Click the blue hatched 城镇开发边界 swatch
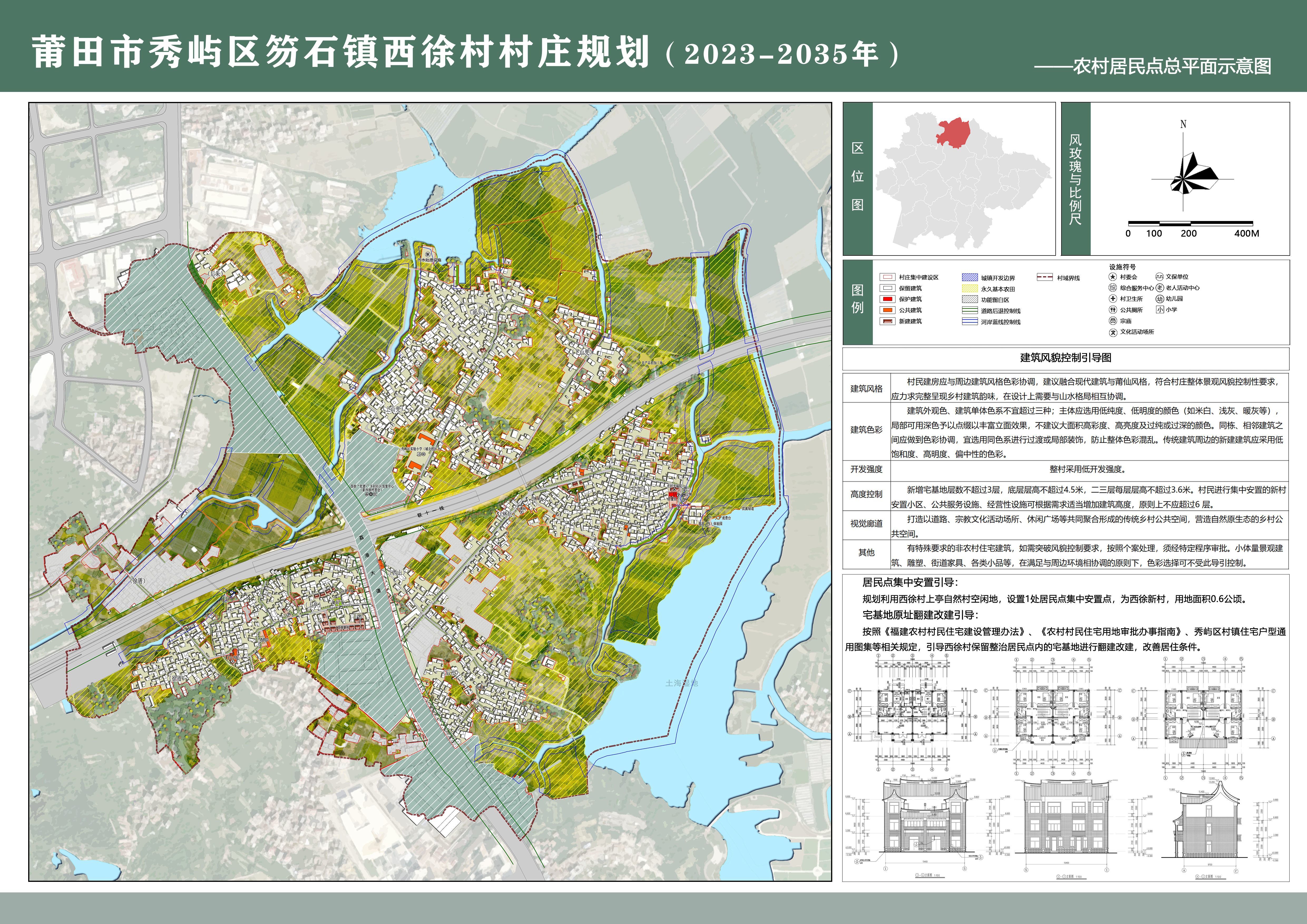The height and width of the screenshot is (924, 1307). (970, 278)
